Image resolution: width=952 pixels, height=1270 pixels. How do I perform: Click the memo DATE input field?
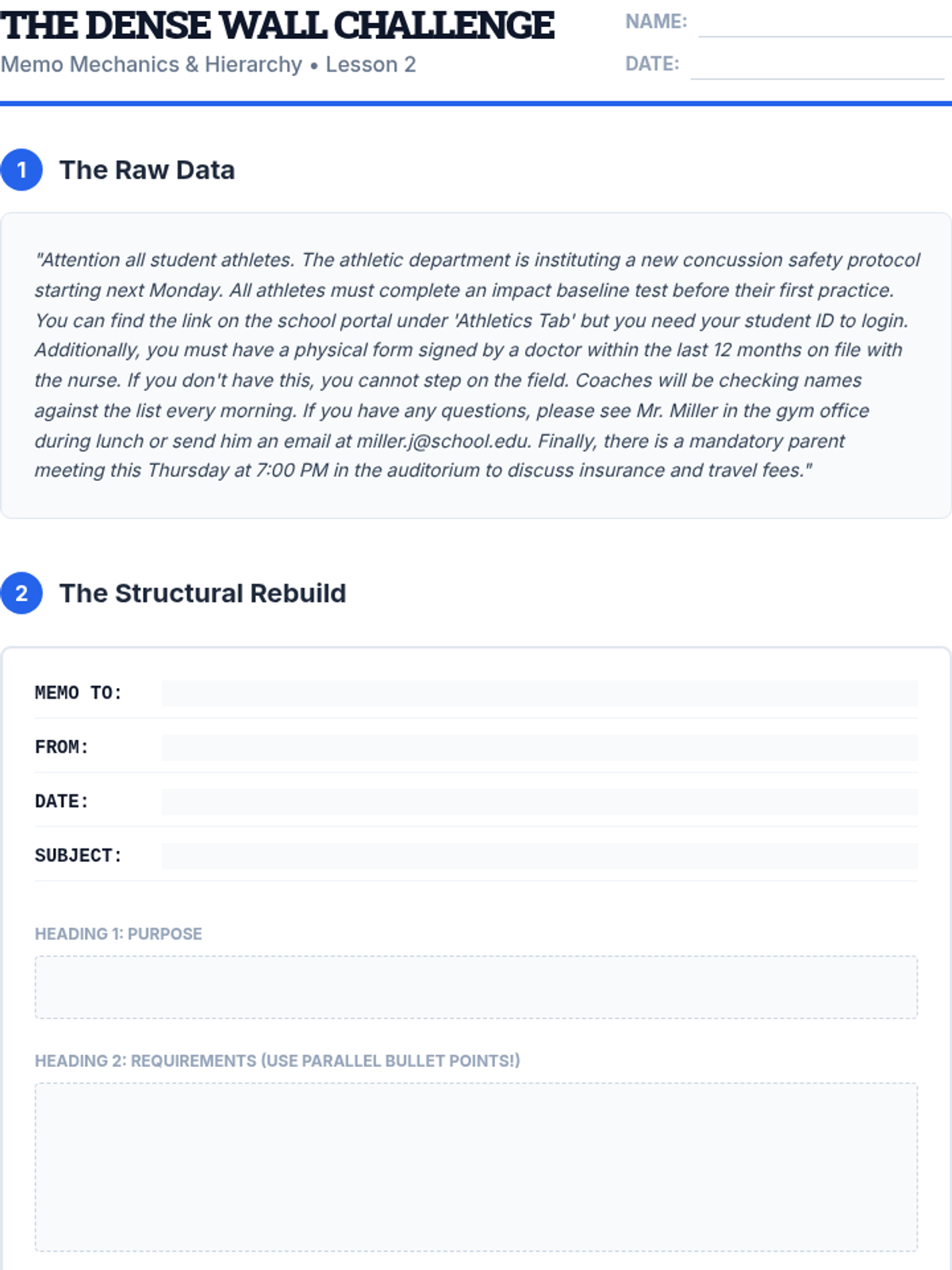coord(539,801)
